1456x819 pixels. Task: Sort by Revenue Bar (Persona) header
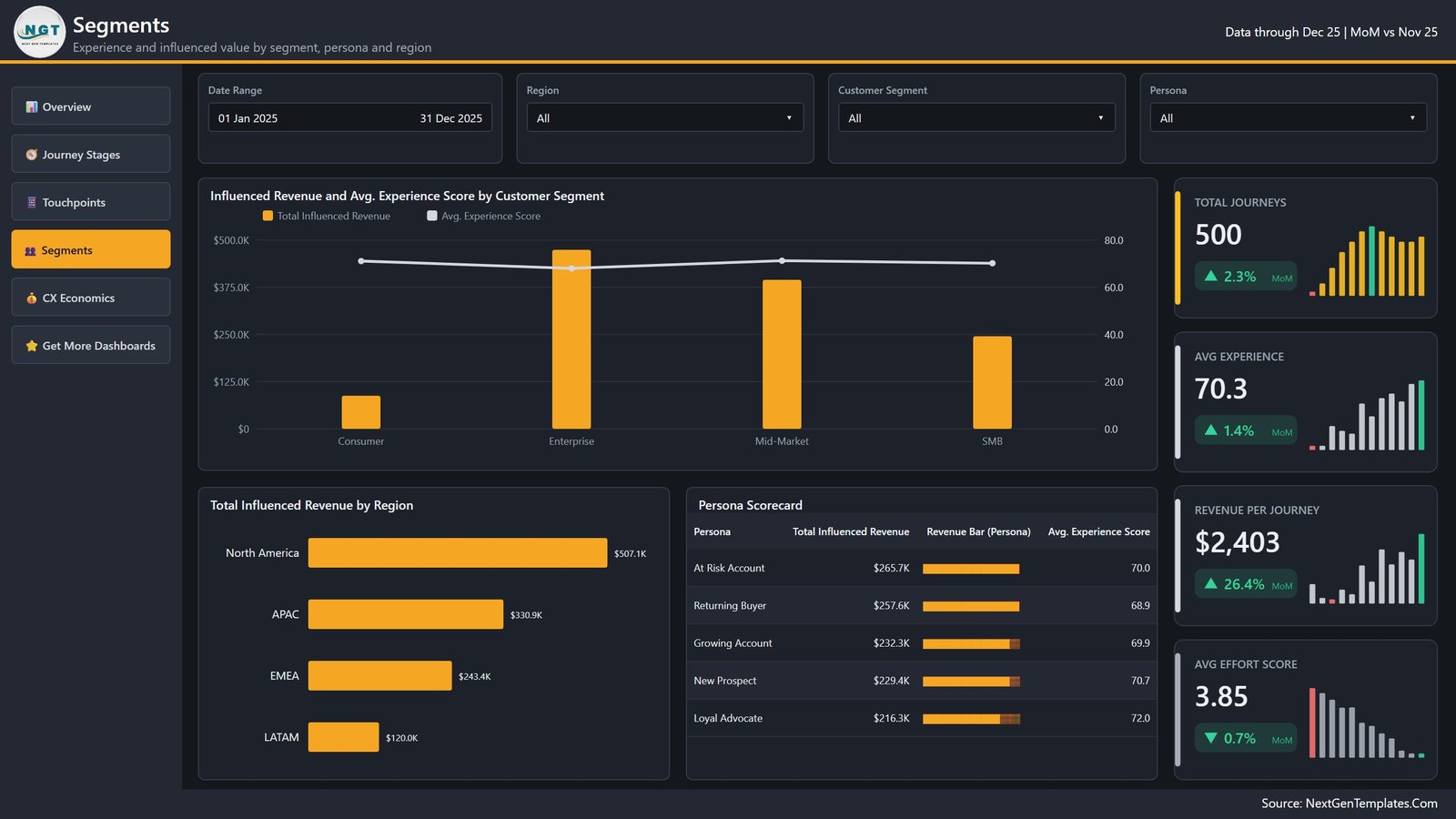point(978,531)
